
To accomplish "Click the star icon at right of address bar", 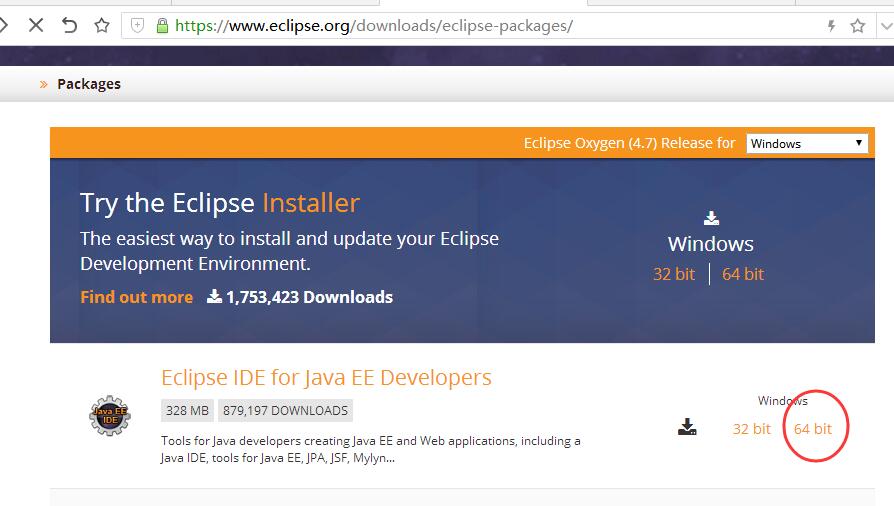I will point(858,26).
